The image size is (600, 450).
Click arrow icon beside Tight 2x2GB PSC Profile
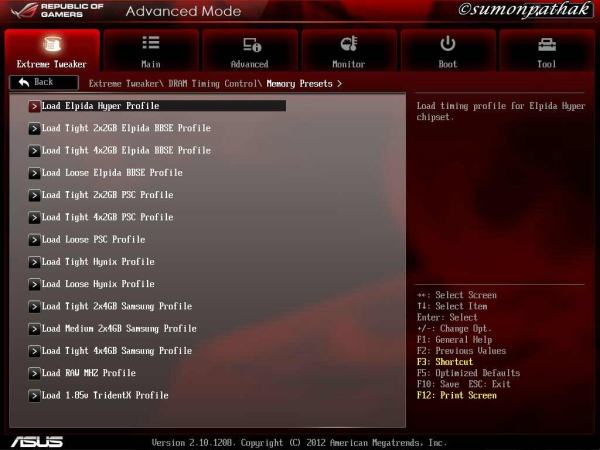pos(34,195)
